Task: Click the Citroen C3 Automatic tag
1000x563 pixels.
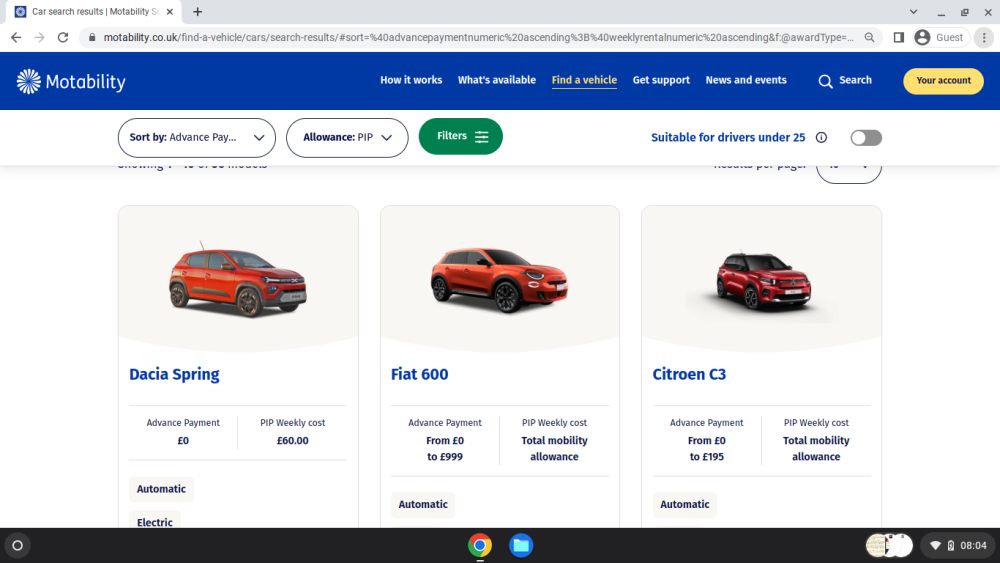Action: coord(684,504)
